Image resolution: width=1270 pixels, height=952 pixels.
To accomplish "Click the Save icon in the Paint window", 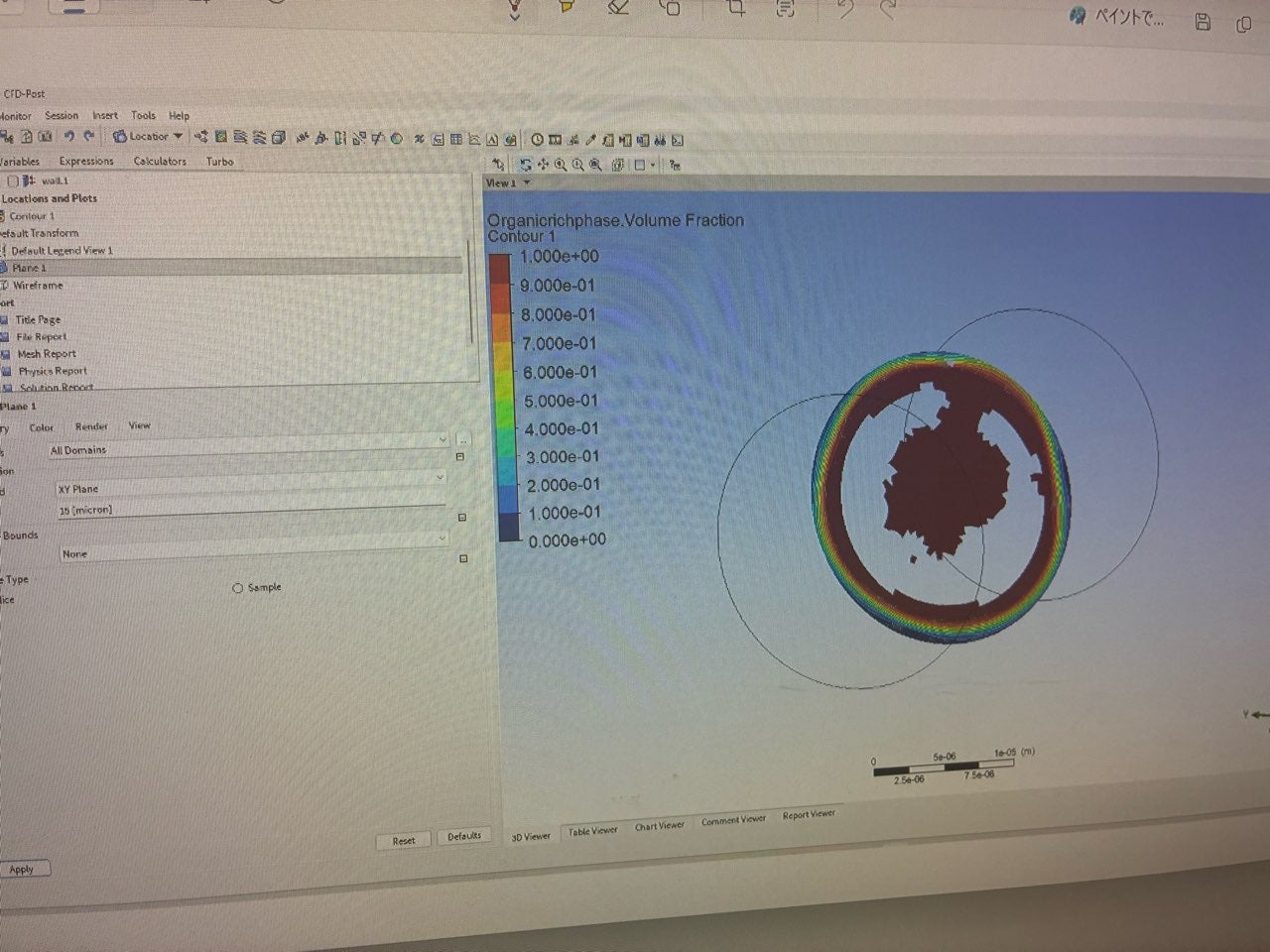I will click(x=1203, y=22).
